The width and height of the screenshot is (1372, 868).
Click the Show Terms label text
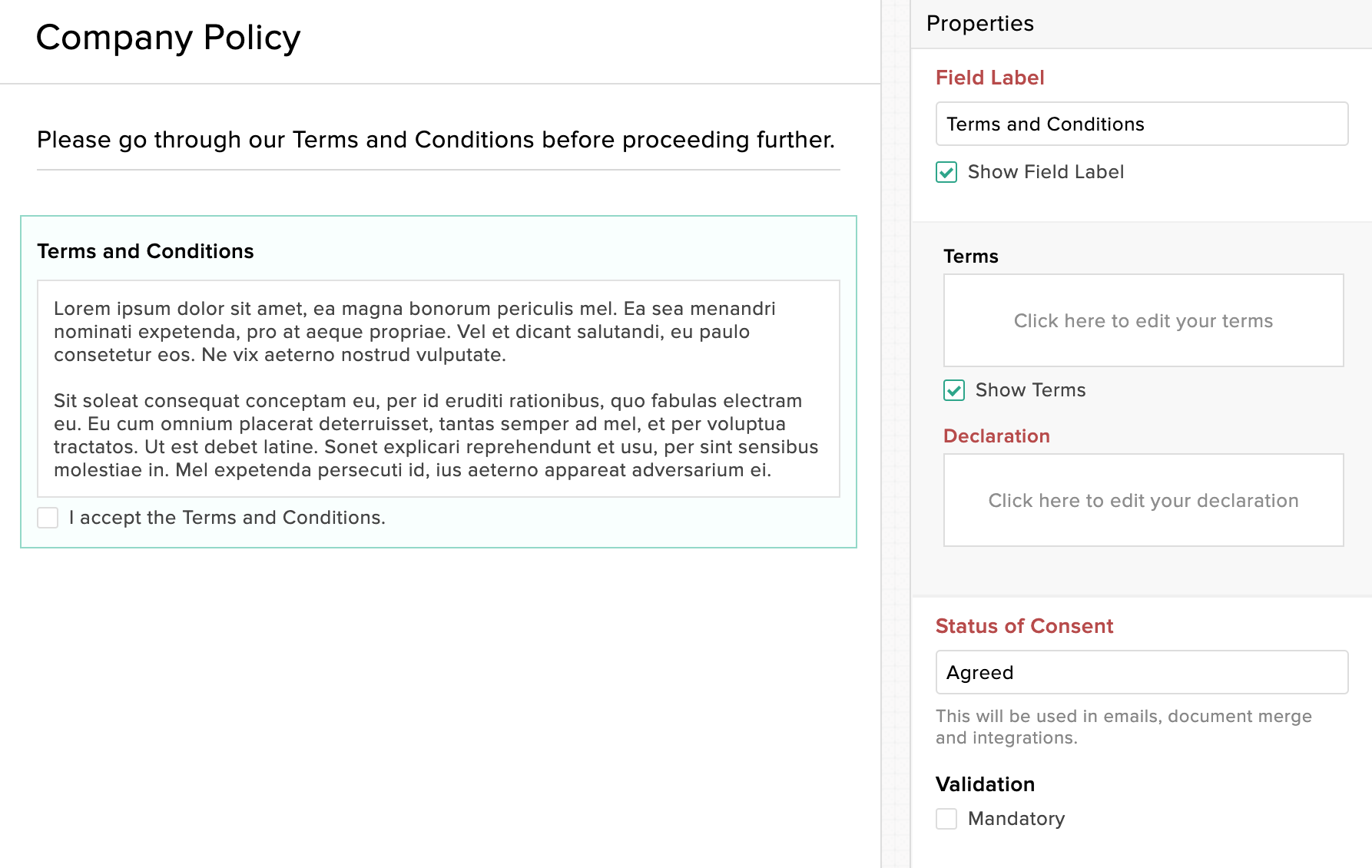(1030, 390)
